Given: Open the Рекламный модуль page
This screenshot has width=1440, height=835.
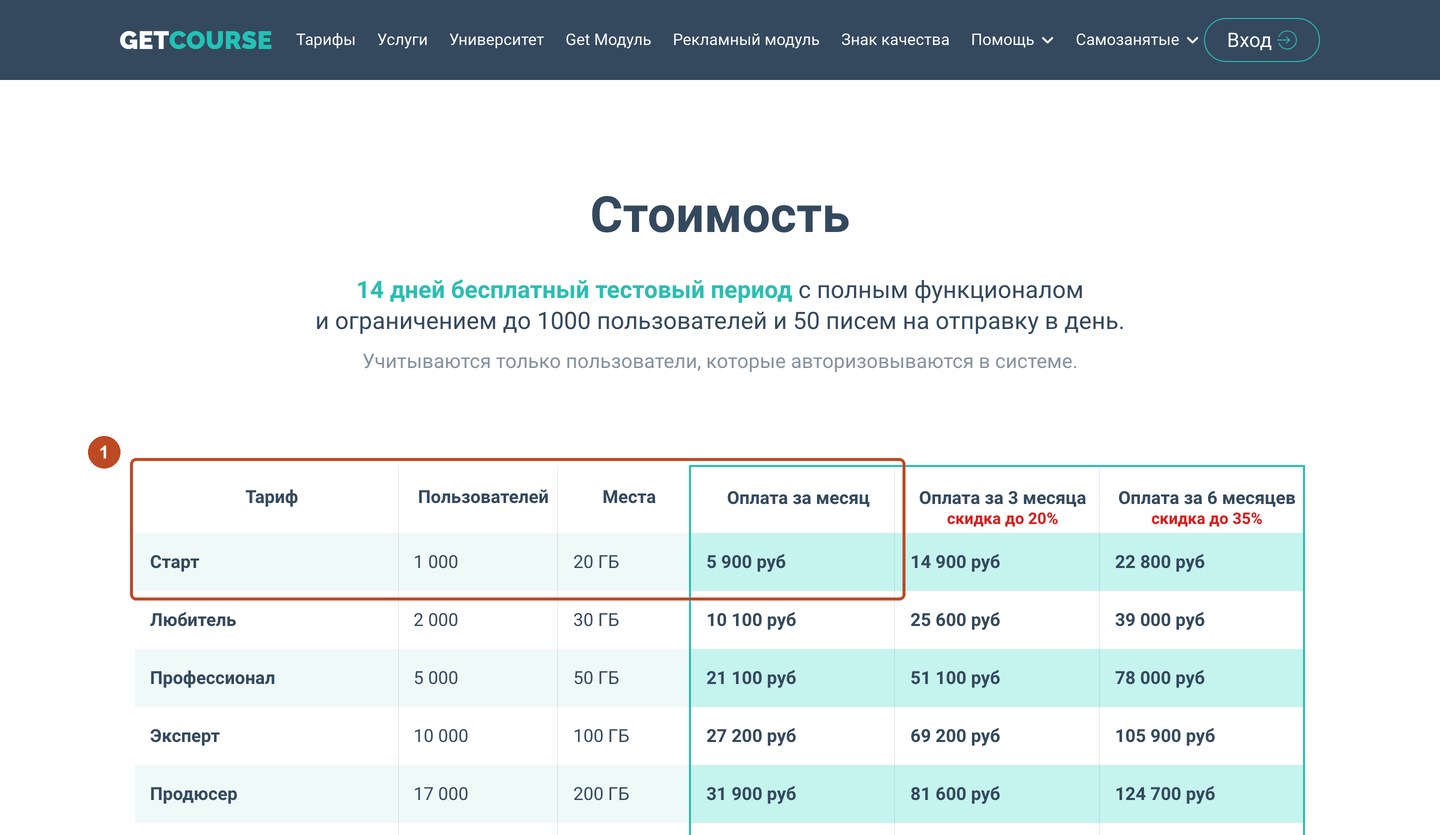Looking at the screenshot, I should (746, 40).
